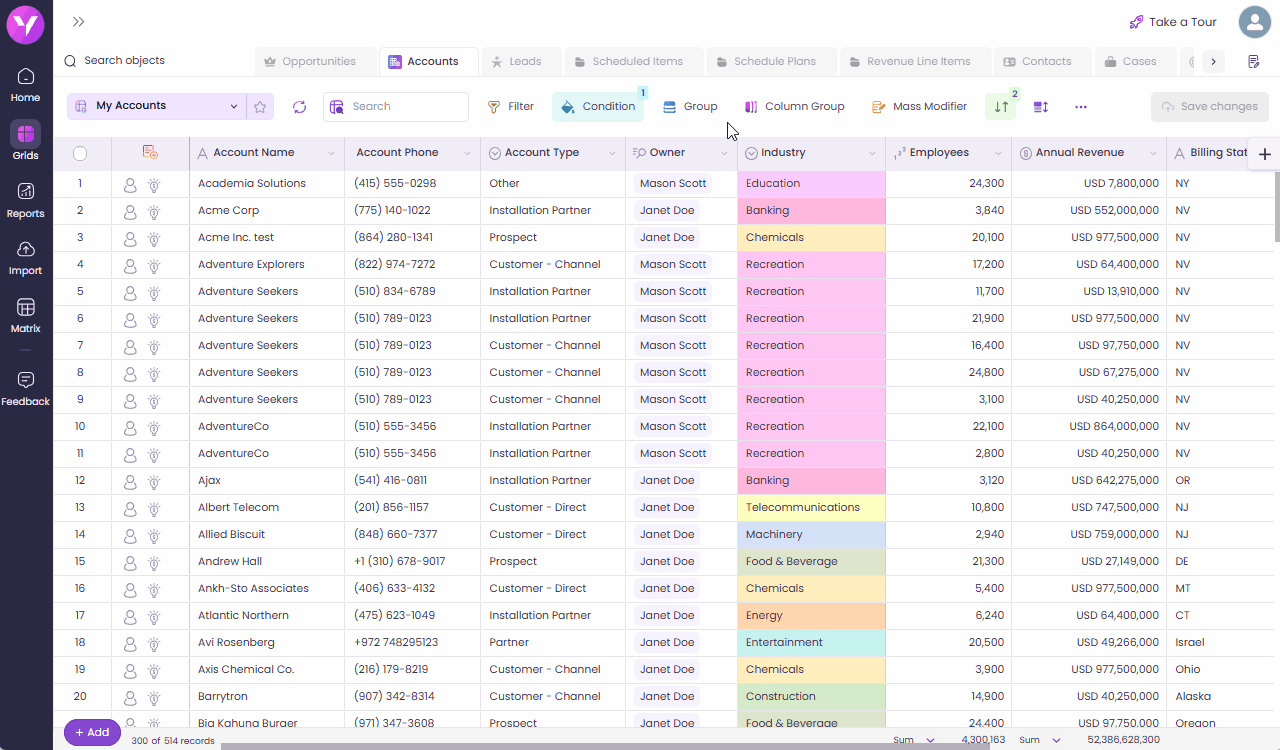Open the My Accounts view dropdown
Image resolution: width=1280 pixels, height=750 pixels.
click(x=234, y=106)
